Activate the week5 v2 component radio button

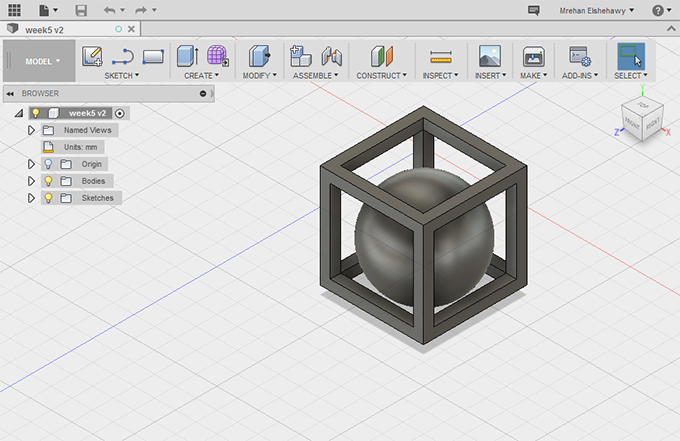tap(120, 113)
